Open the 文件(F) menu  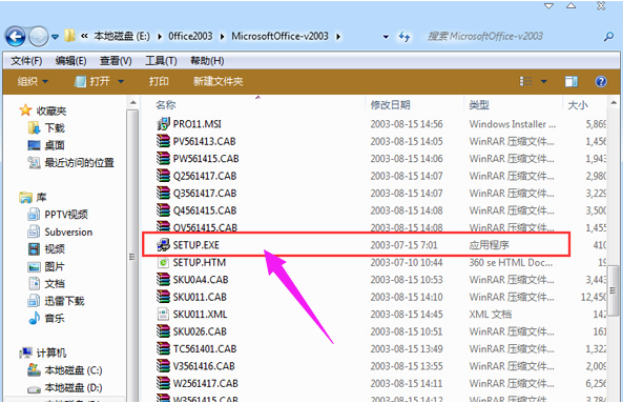pyautogui.click(x=25, y=61)
